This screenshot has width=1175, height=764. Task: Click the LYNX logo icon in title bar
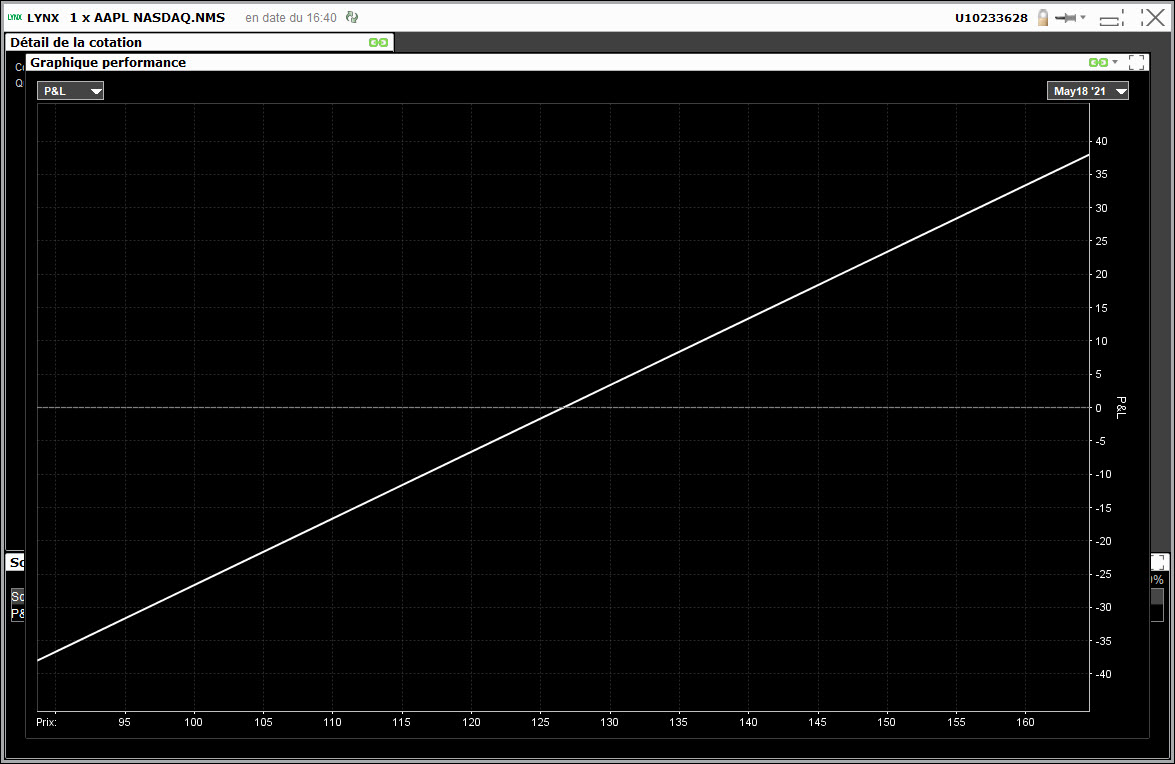(x=14, y=17)
